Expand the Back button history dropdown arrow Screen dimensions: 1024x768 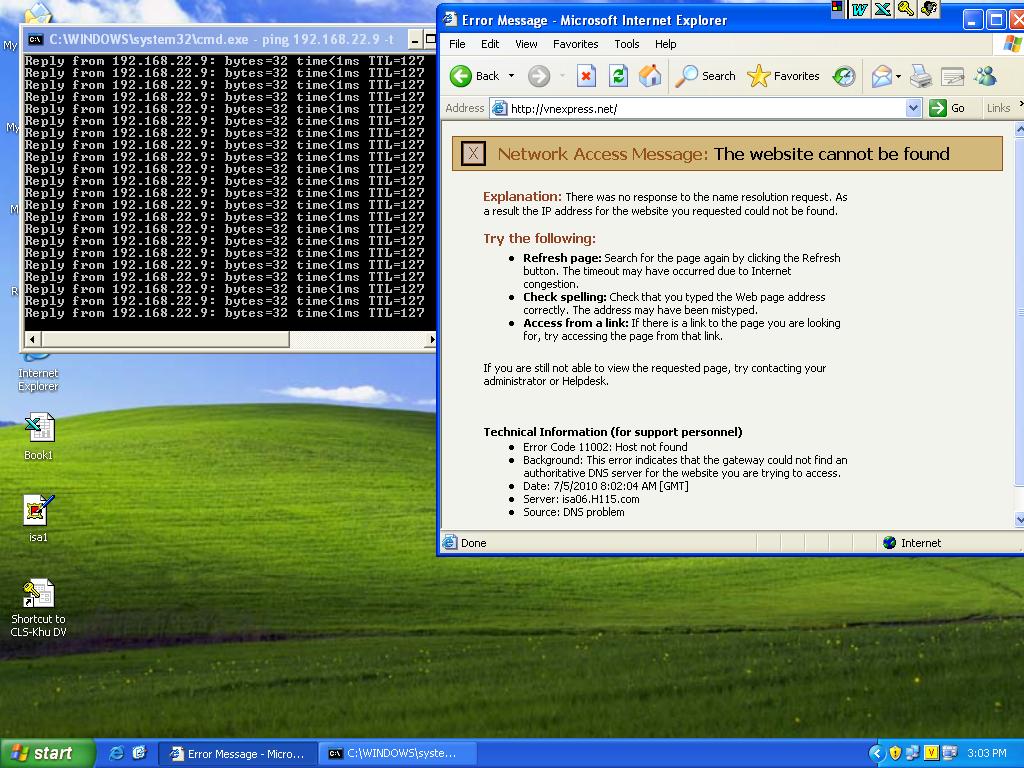pos(511,76)
